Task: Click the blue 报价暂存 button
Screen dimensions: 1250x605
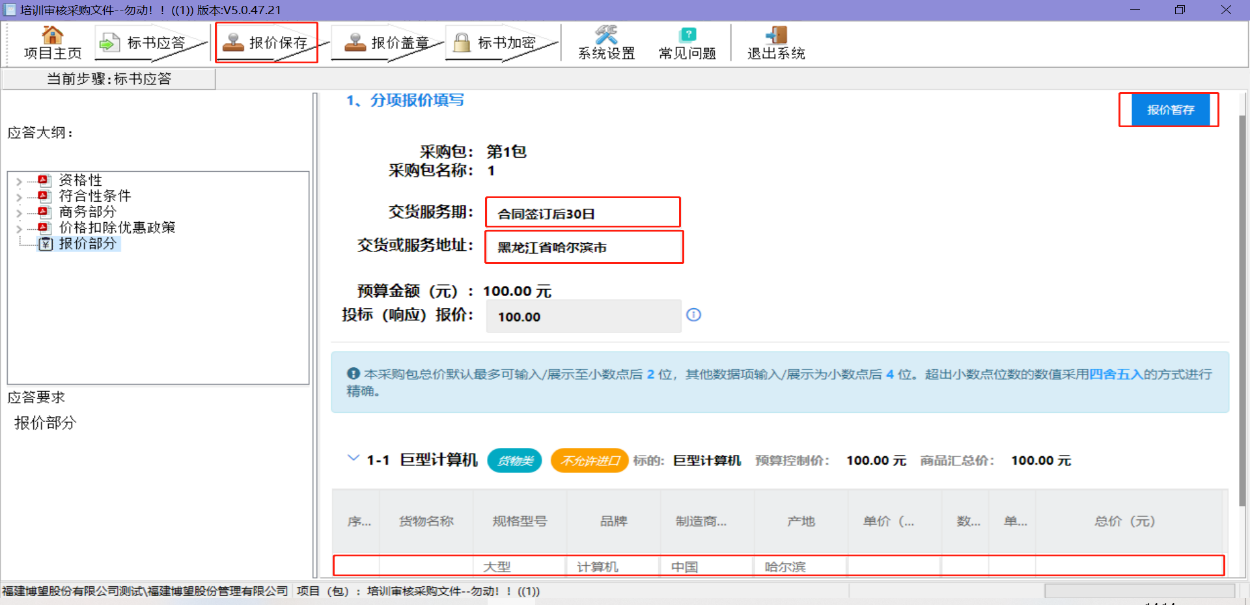Action: click(x=1170, y=110)
